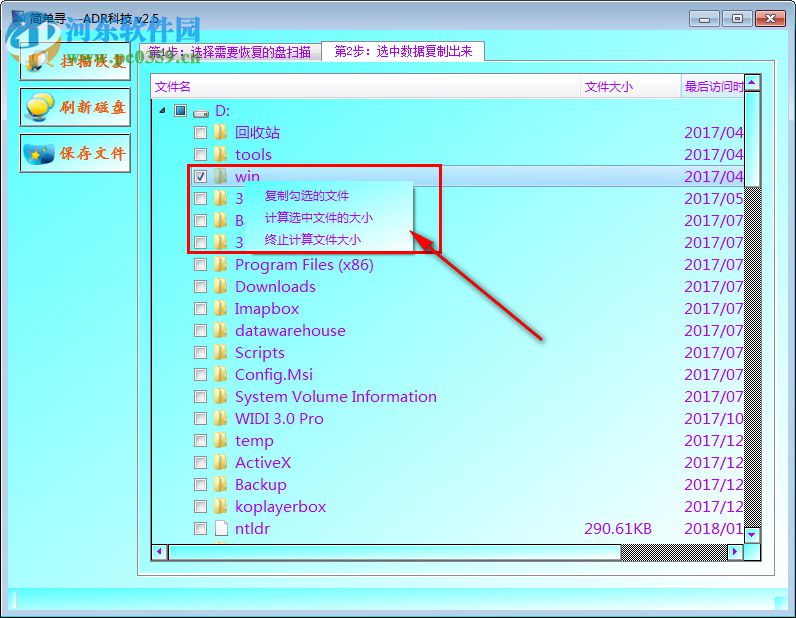Image resolution: width=796 pixels, height=618 pixels.
Task: Choose 复制勾选的文件 from context menu
Action: coord(307,196)
